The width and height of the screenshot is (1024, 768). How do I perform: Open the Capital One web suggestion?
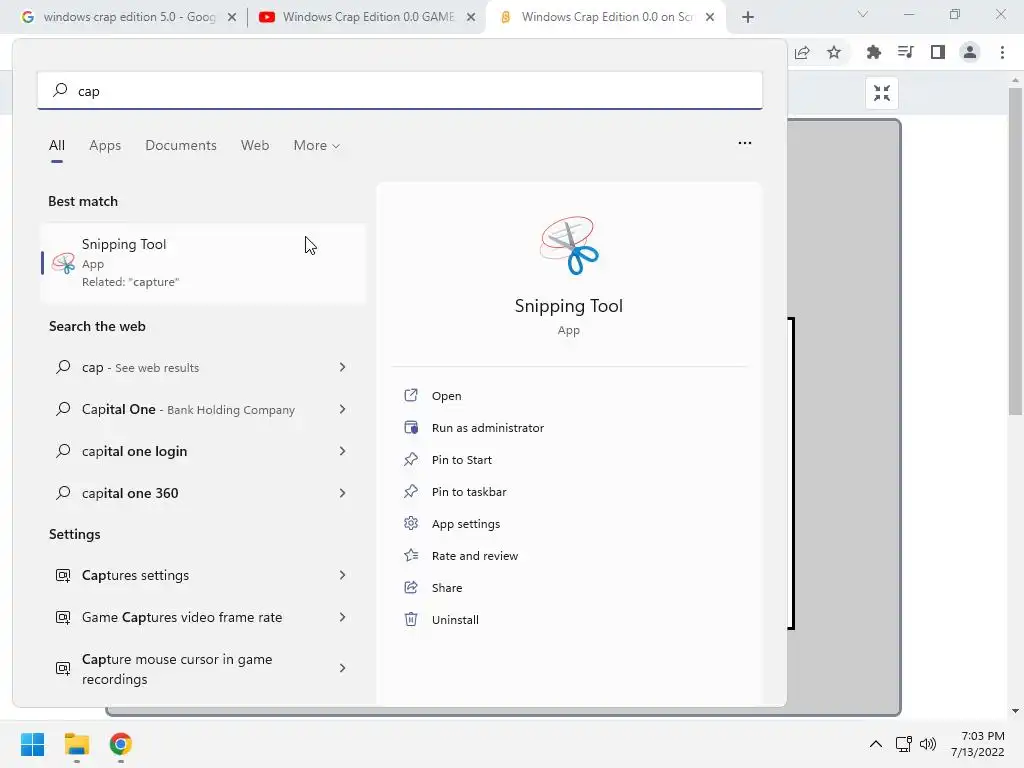[x=203, y=409]
